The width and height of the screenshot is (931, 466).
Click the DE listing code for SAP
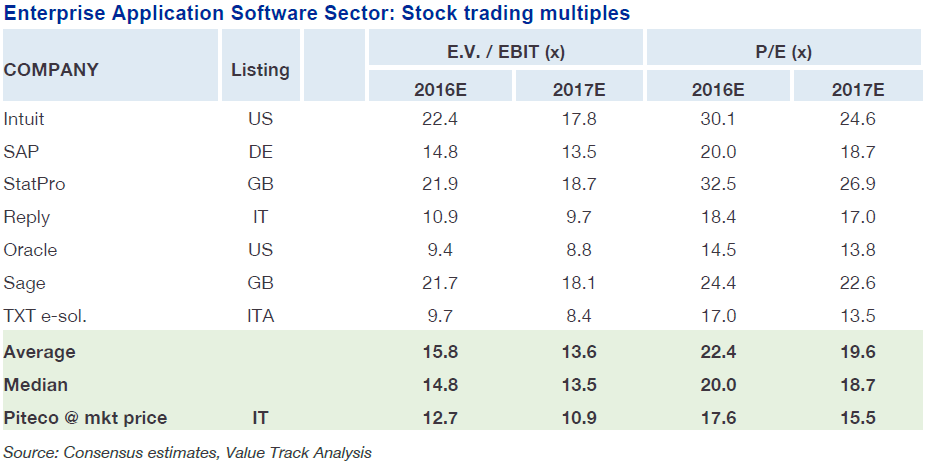pyautogui.click(x=260, y=153)
